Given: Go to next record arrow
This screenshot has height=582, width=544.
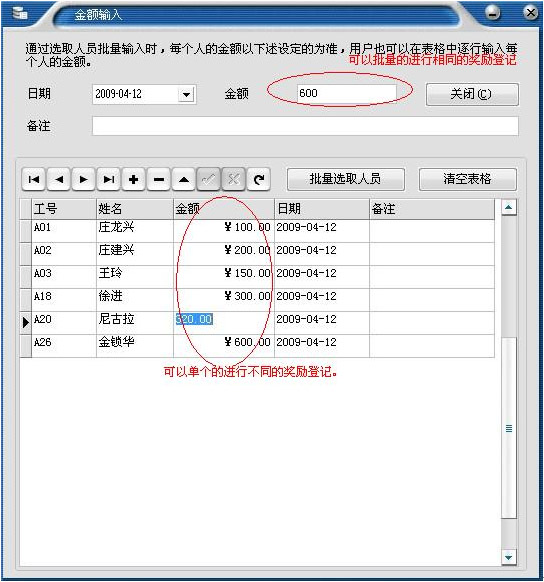Looking at the screenshot, I should 83,180.
